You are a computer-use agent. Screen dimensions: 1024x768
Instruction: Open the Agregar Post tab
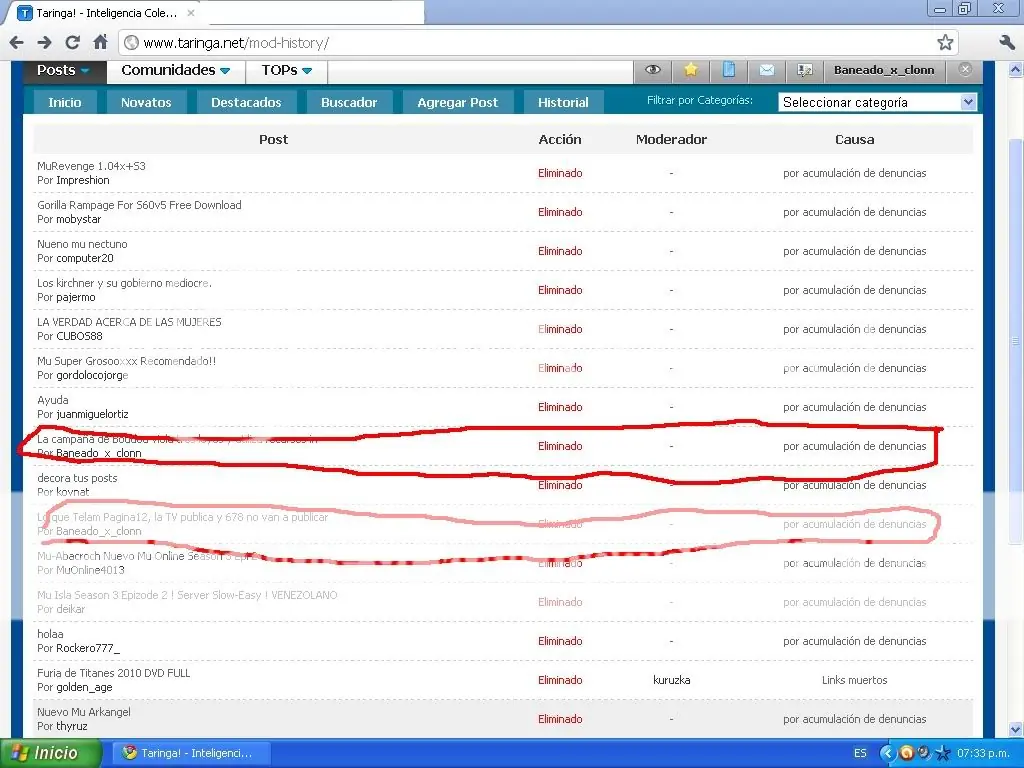pos(457,103)
